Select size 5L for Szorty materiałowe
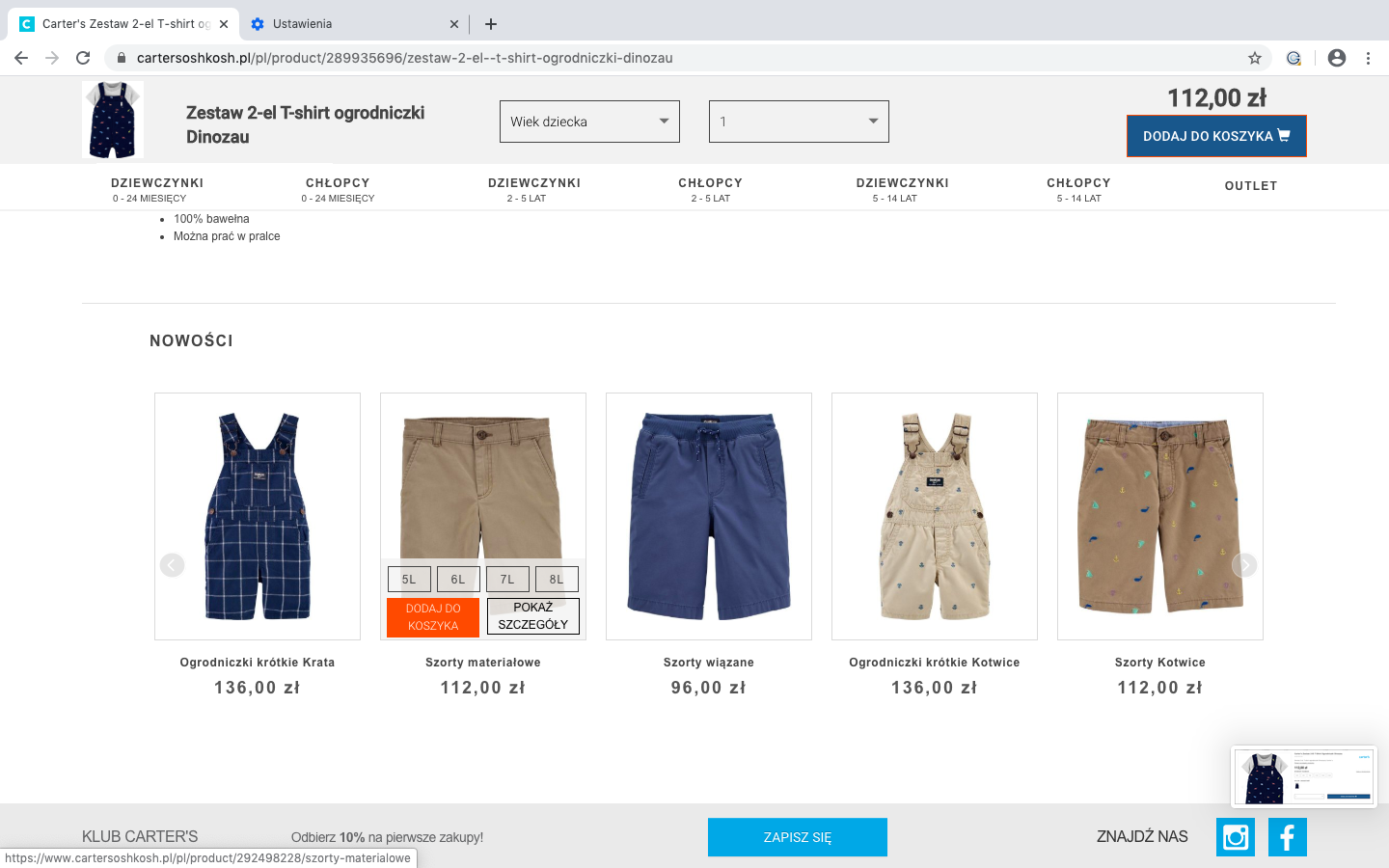1389x868 pixels. [x=409, y=580]
